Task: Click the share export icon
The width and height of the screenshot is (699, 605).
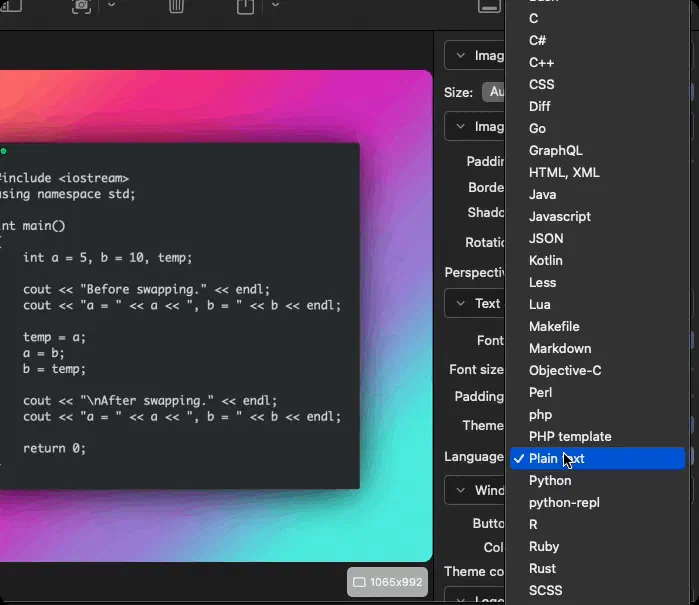Action: tap(245, 6)
